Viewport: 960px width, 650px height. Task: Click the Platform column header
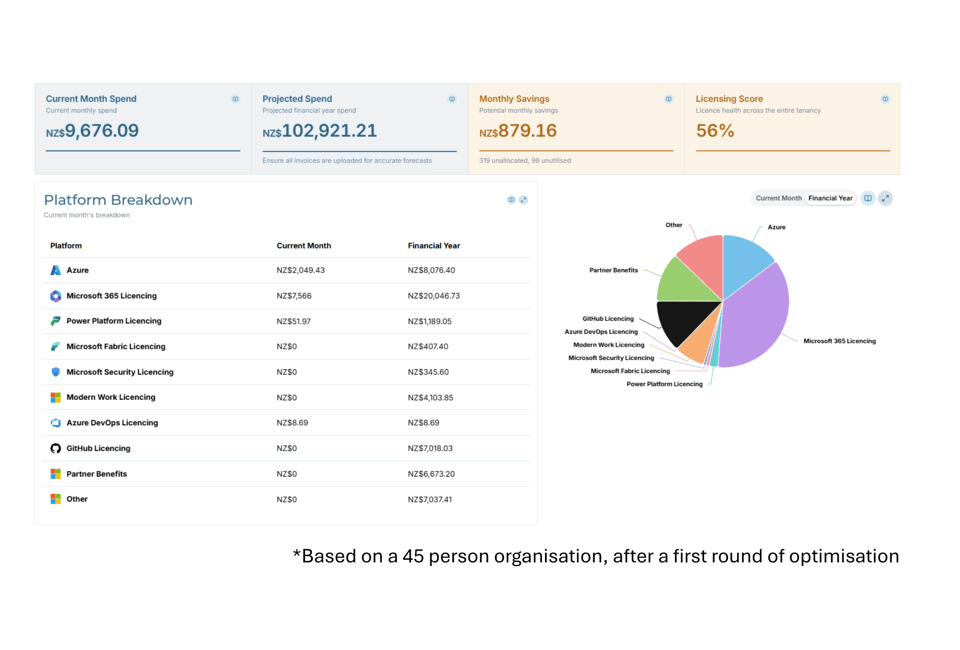(66, 245)
